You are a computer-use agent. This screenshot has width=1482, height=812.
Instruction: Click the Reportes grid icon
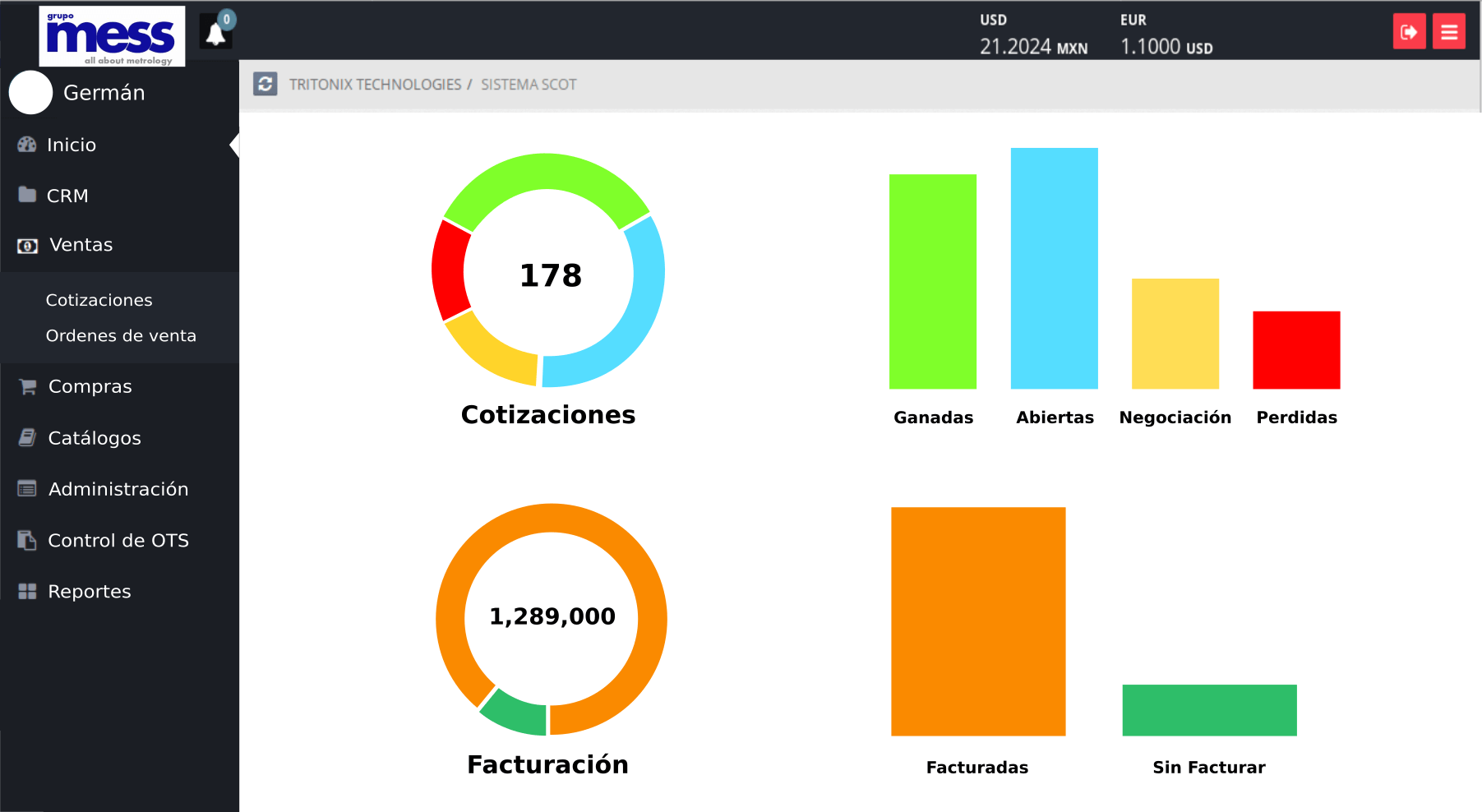pyautogui.click(x=27, y=591)
